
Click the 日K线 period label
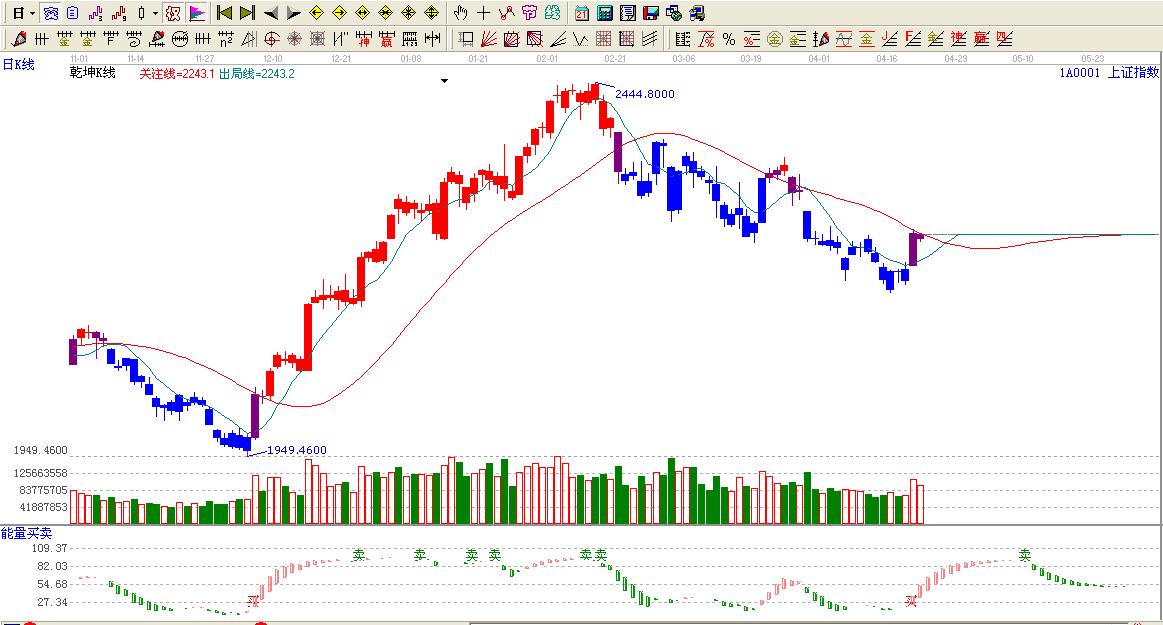[x=18, y=64]
